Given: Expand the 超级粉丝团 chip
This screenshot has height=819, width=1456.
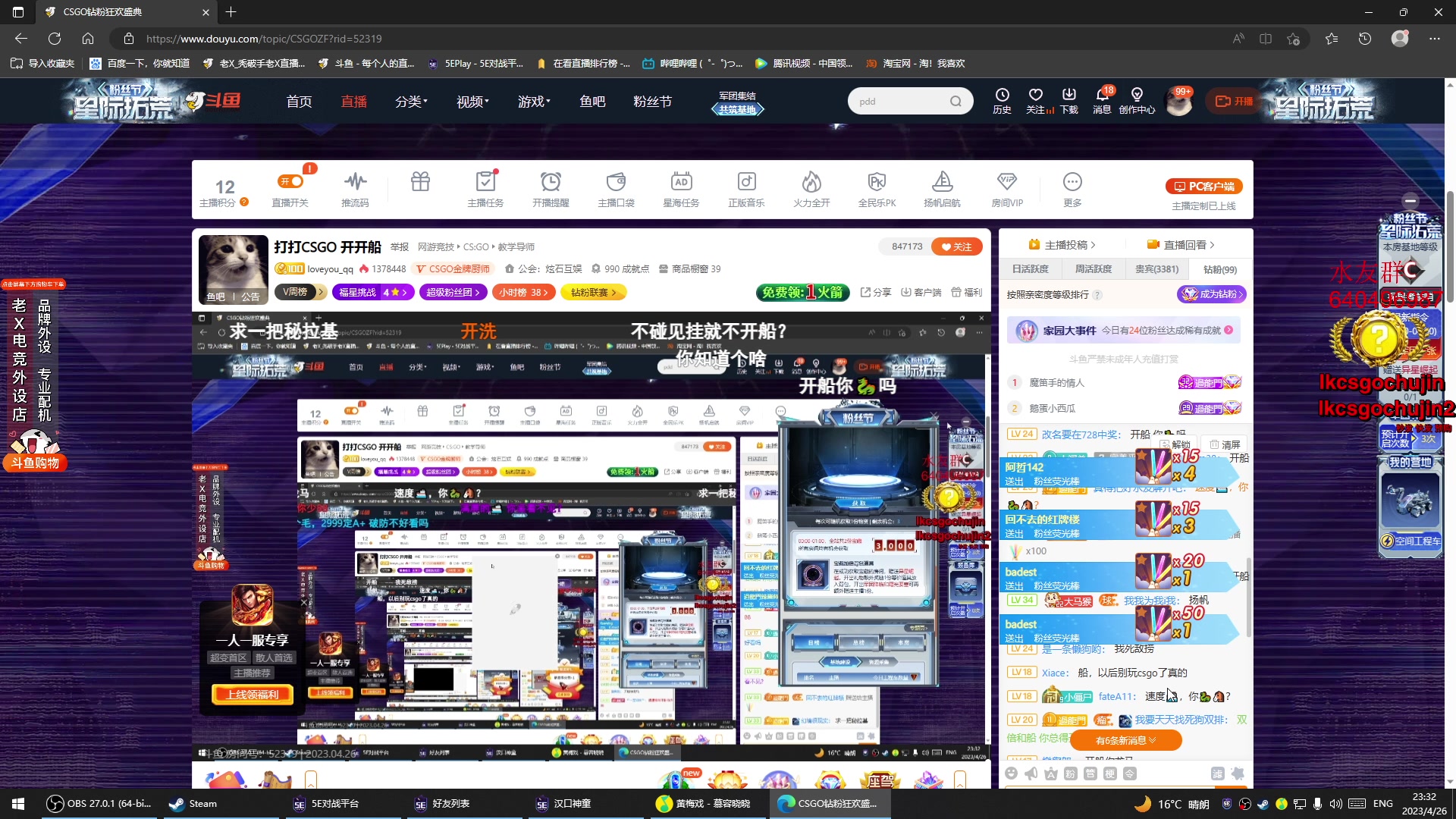Looking at the screenshot, I should click(x=453, y=292).
